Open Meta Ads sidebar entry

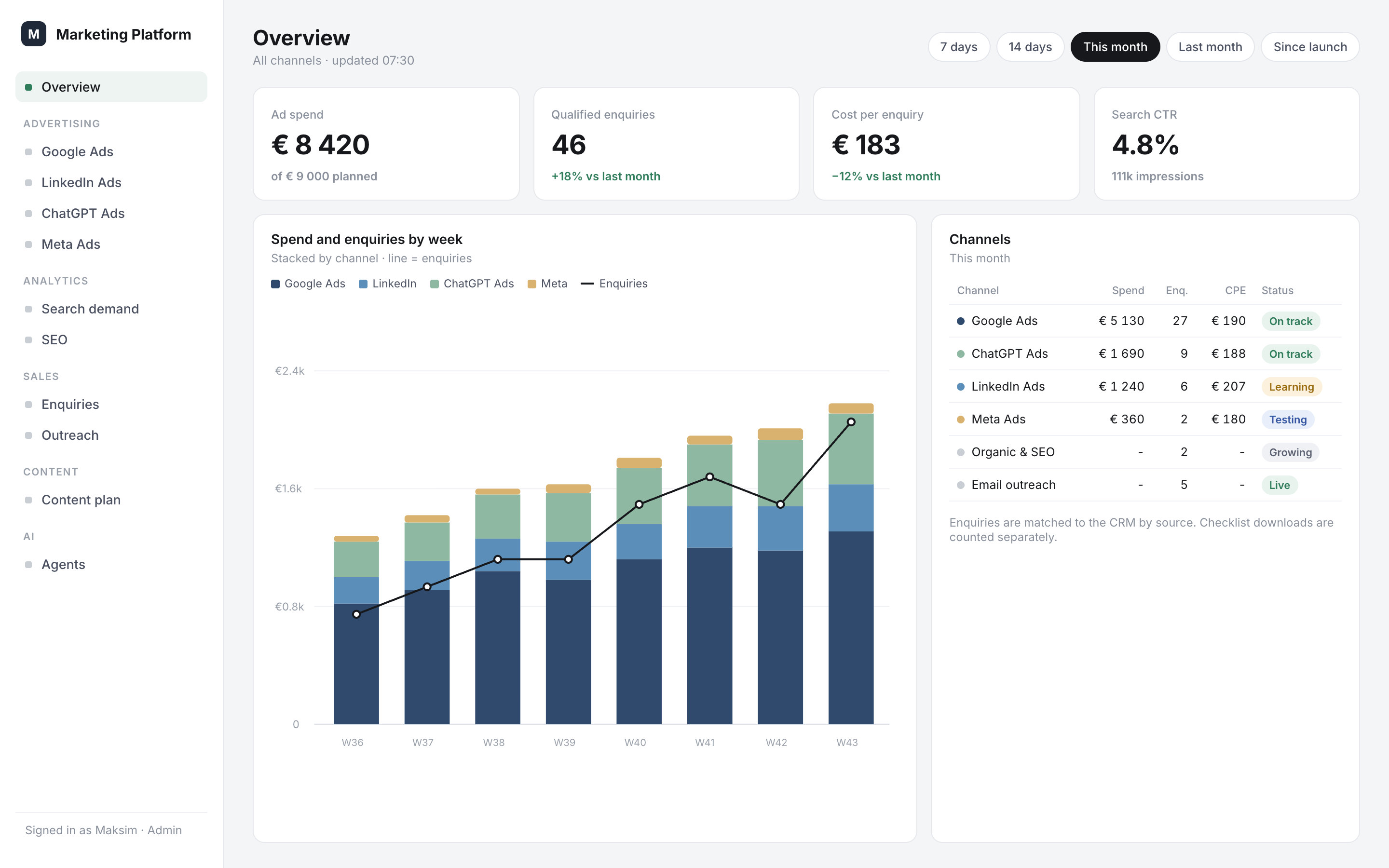111,244
